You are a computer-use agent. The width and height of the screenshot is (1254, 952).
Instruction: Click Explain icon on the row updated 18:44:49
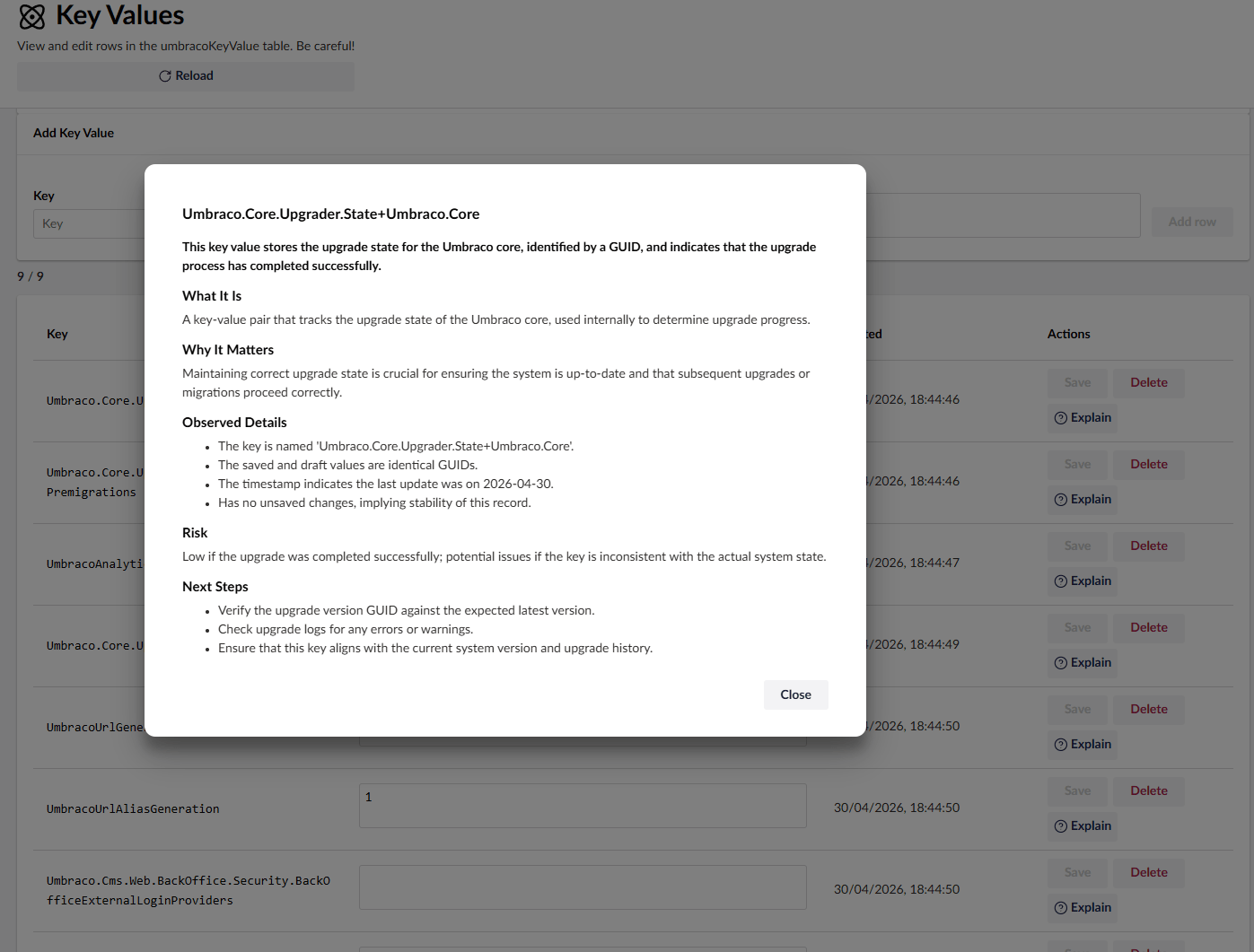point(1060,663)
